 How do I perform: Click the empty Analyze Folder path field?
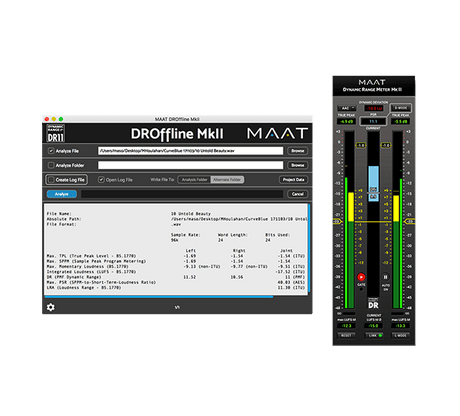(x=190, y=165)
